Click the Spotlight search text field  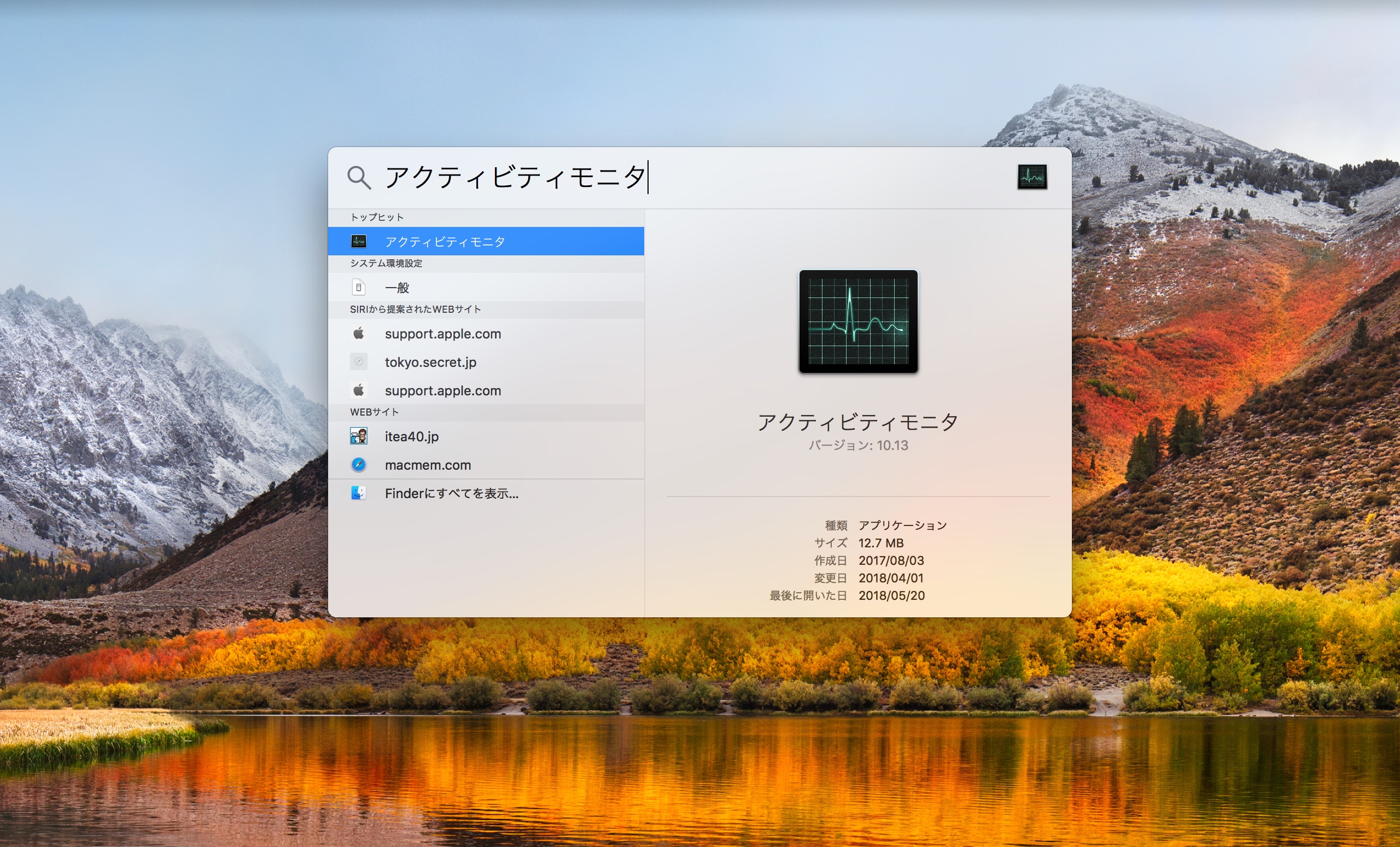(x=693, y=177)
